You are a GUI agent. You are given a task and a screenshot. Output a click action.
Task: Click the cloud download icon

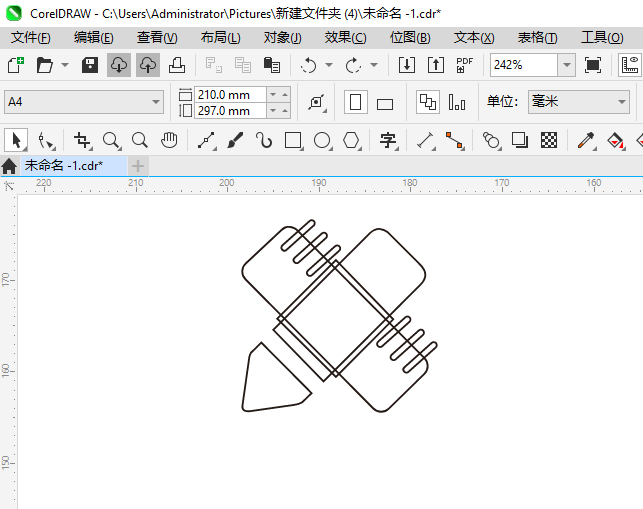coord(119,65)
